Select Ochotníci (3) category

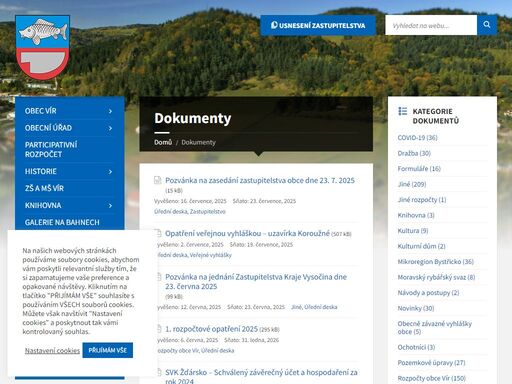(x=416, y=347)
